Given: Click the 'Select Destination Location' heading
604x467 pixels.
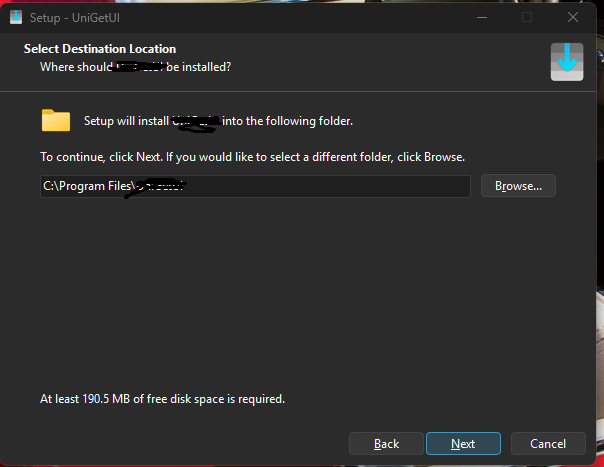Looking at the screenshot, I should coord(100,49).
